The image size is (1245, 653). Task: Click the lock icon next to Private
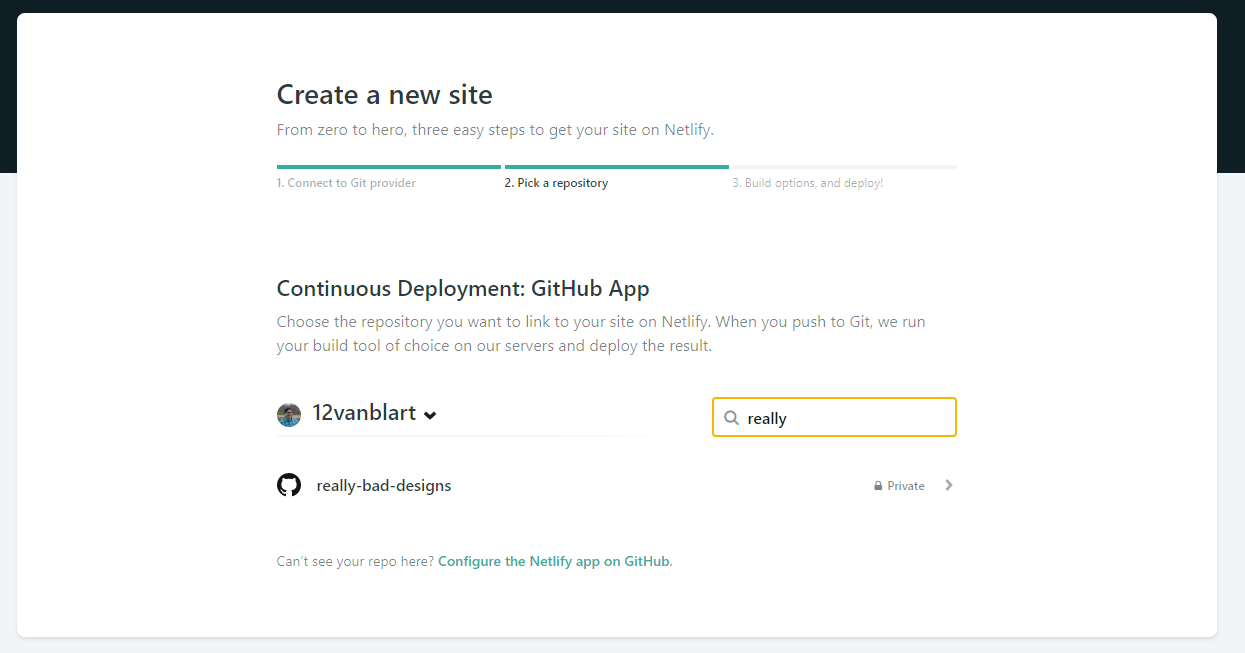pos(878,486)
